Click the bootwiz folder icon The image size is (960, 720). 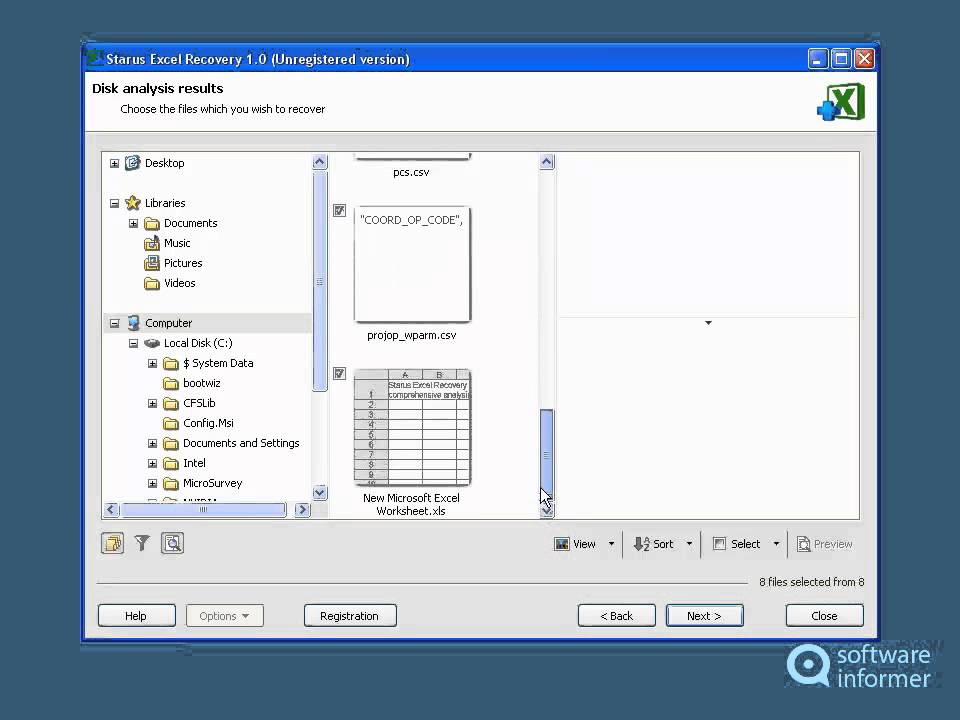click(x=171, y=384)
